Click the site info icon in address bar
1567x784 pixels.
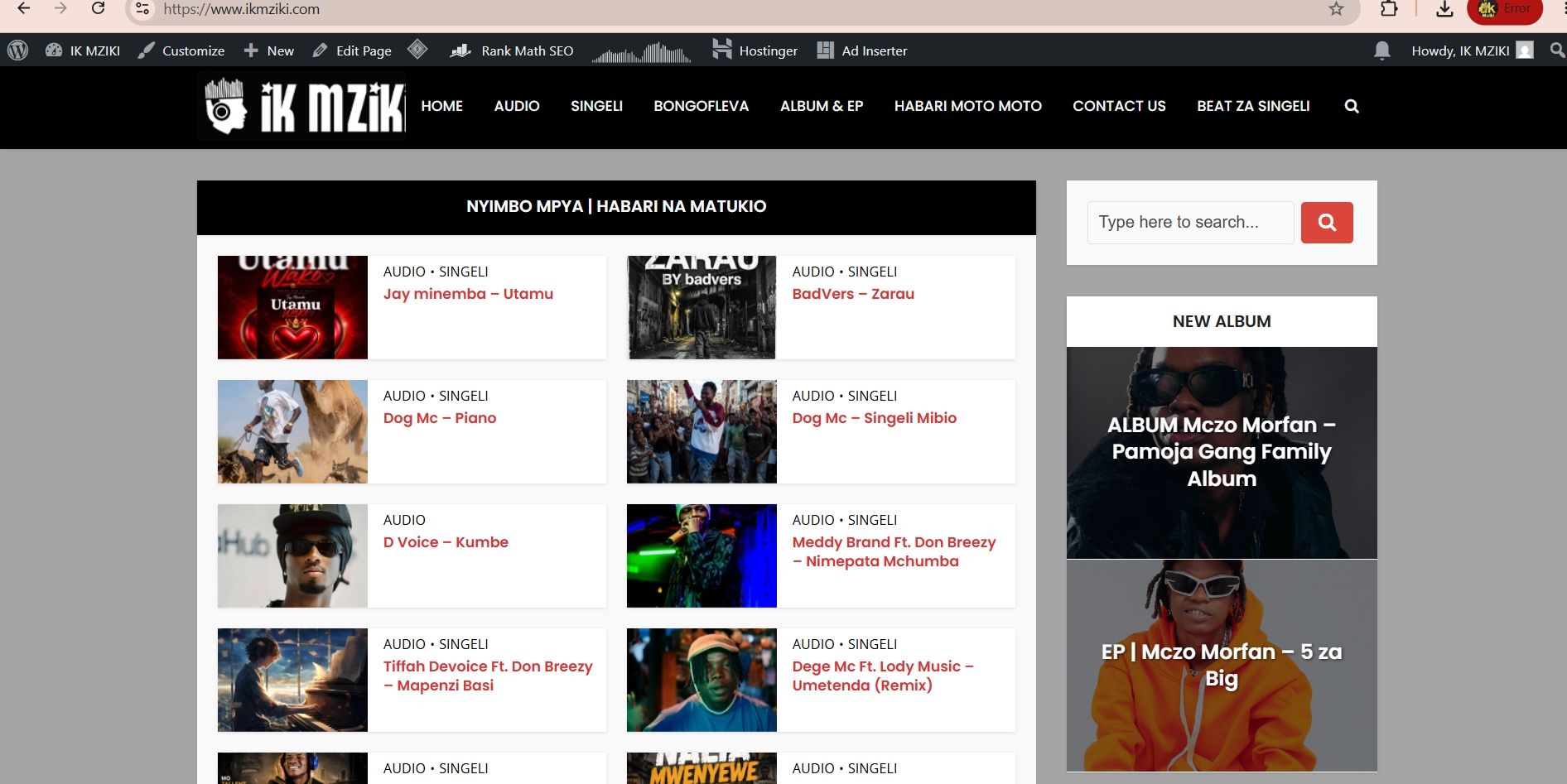142,9
